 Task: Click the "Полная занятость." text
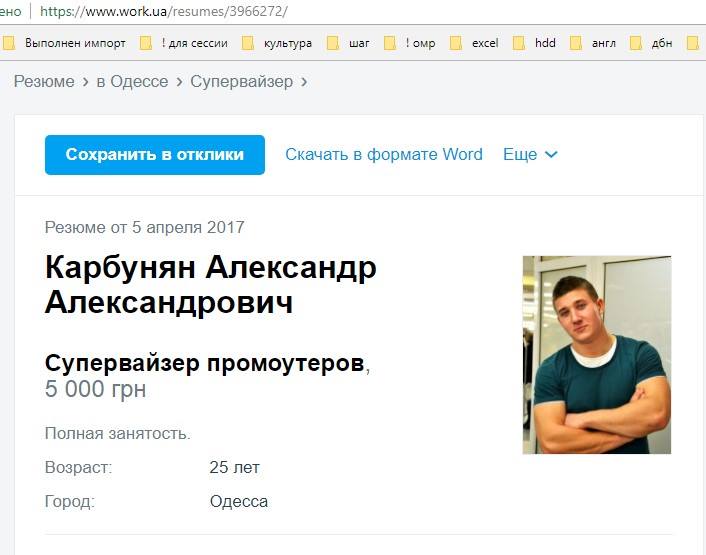pyautogui.click(x=118, y=433)
